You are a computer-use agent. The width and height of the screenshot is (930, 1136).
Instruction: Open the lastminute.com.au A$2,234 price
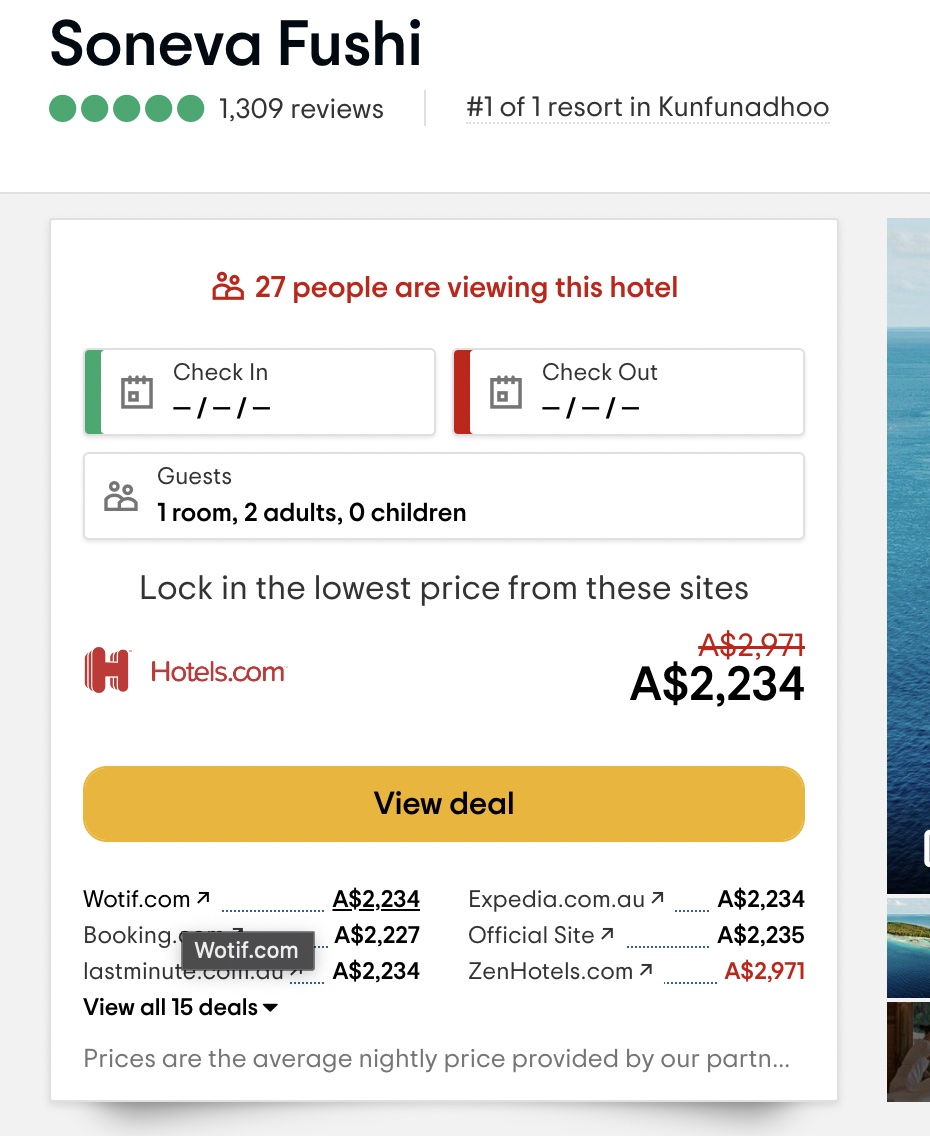pyautogui.click(x=376, y=971)
